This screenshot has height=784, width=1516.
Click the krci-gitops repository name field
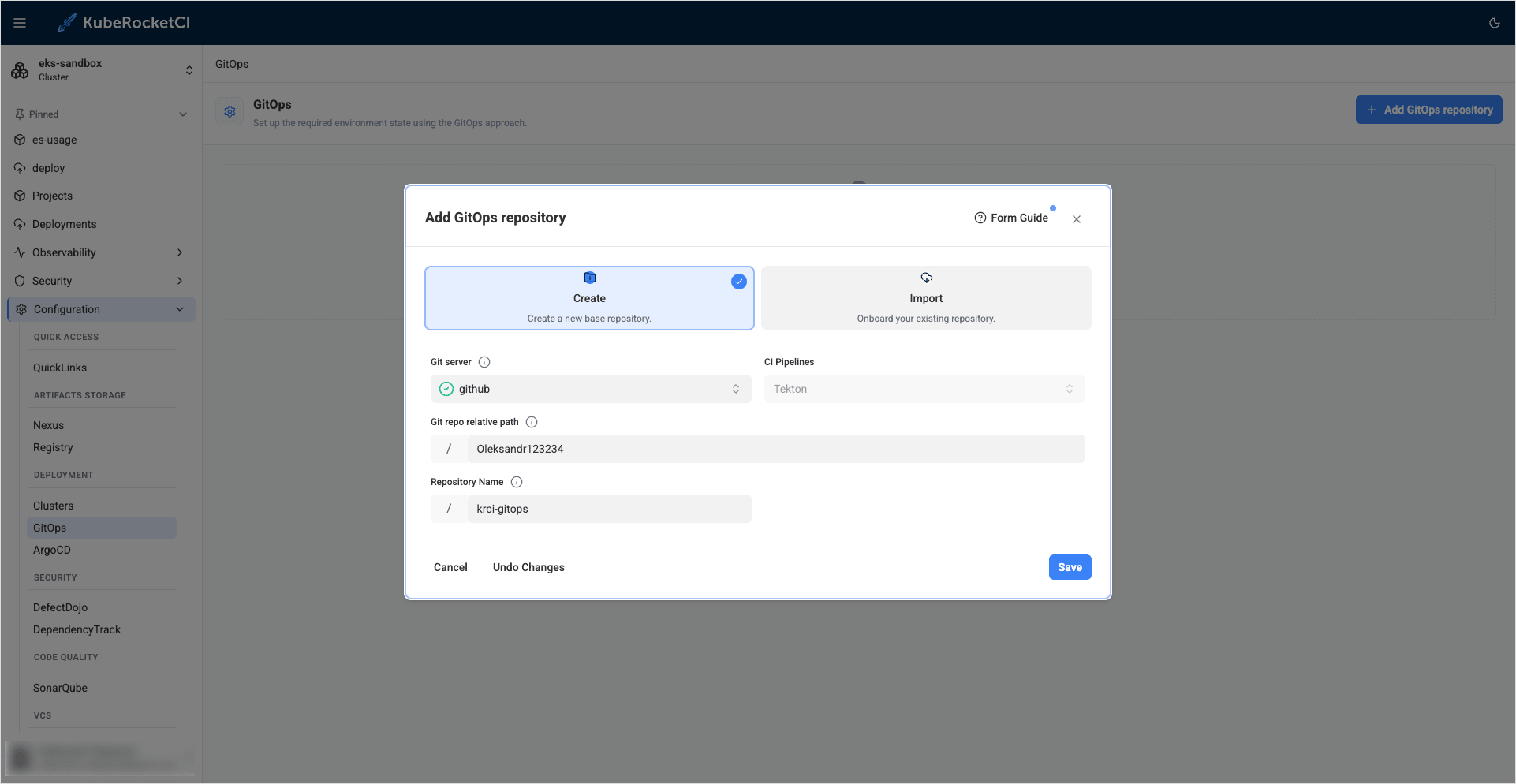tap(609, 509)
